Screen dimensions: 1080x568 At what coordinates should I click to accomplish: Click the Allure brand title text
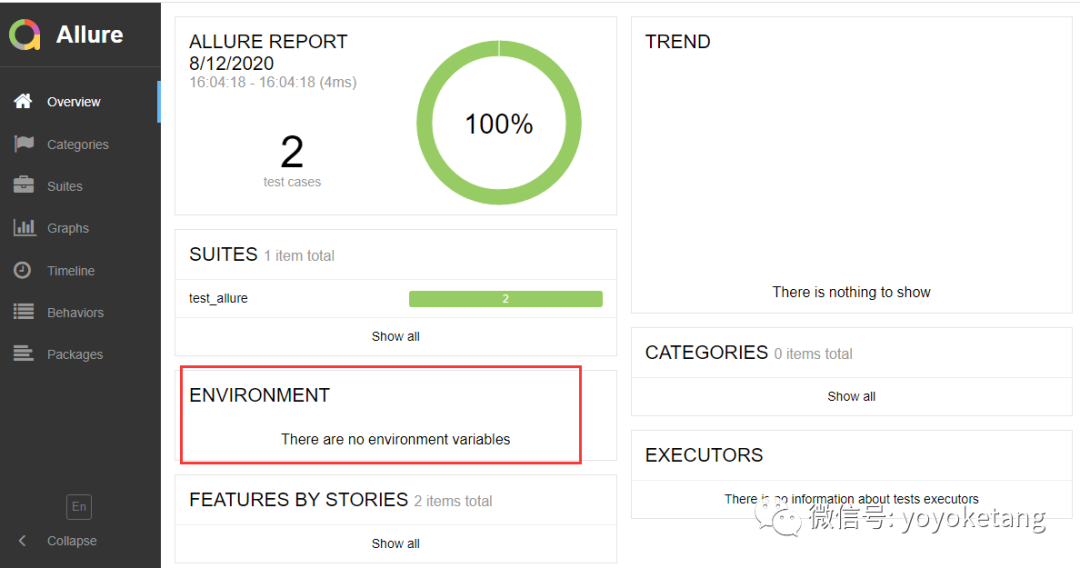(x=90, y=34)
